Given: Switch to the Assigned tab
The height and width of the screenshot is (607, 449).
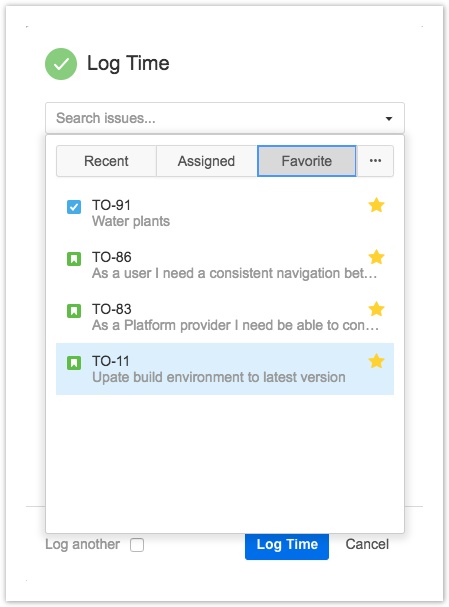Looking at the screenshot, I should click(x=206, y=161).
